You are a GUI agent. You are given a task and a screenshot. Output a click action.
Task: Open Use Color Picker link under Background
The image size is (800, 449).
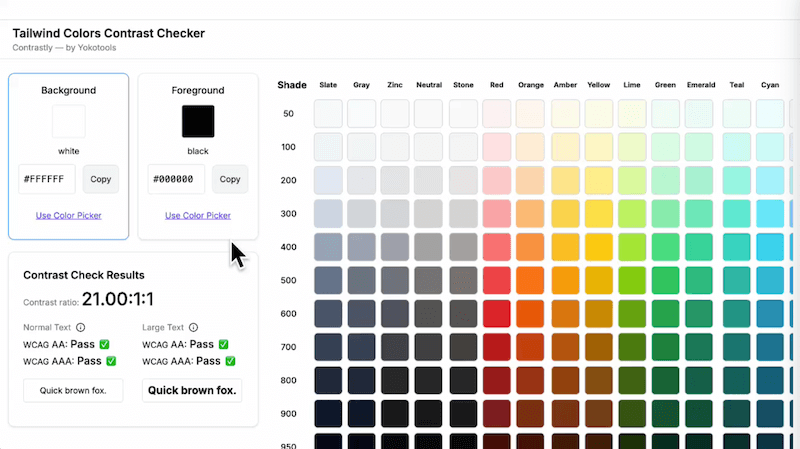click(69, 215)
